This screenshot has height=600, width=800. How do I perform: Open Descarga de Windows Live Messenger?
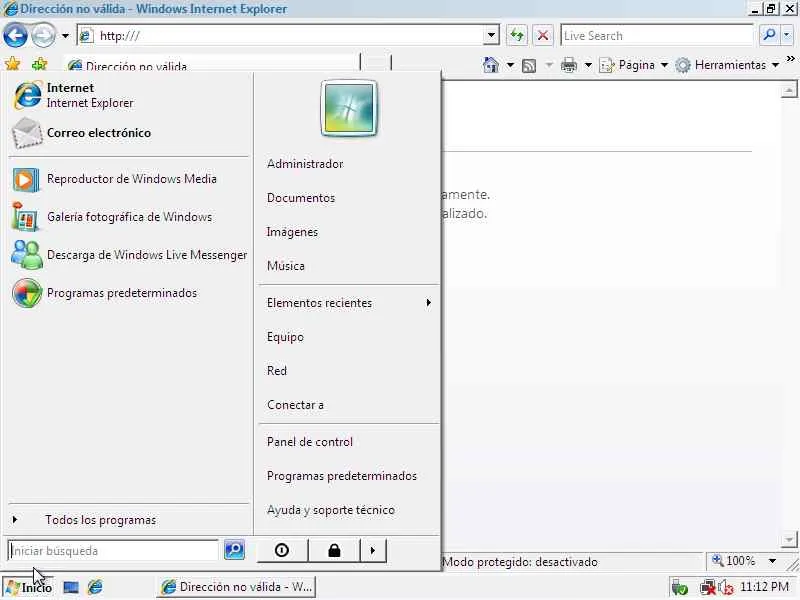[128, 255]
